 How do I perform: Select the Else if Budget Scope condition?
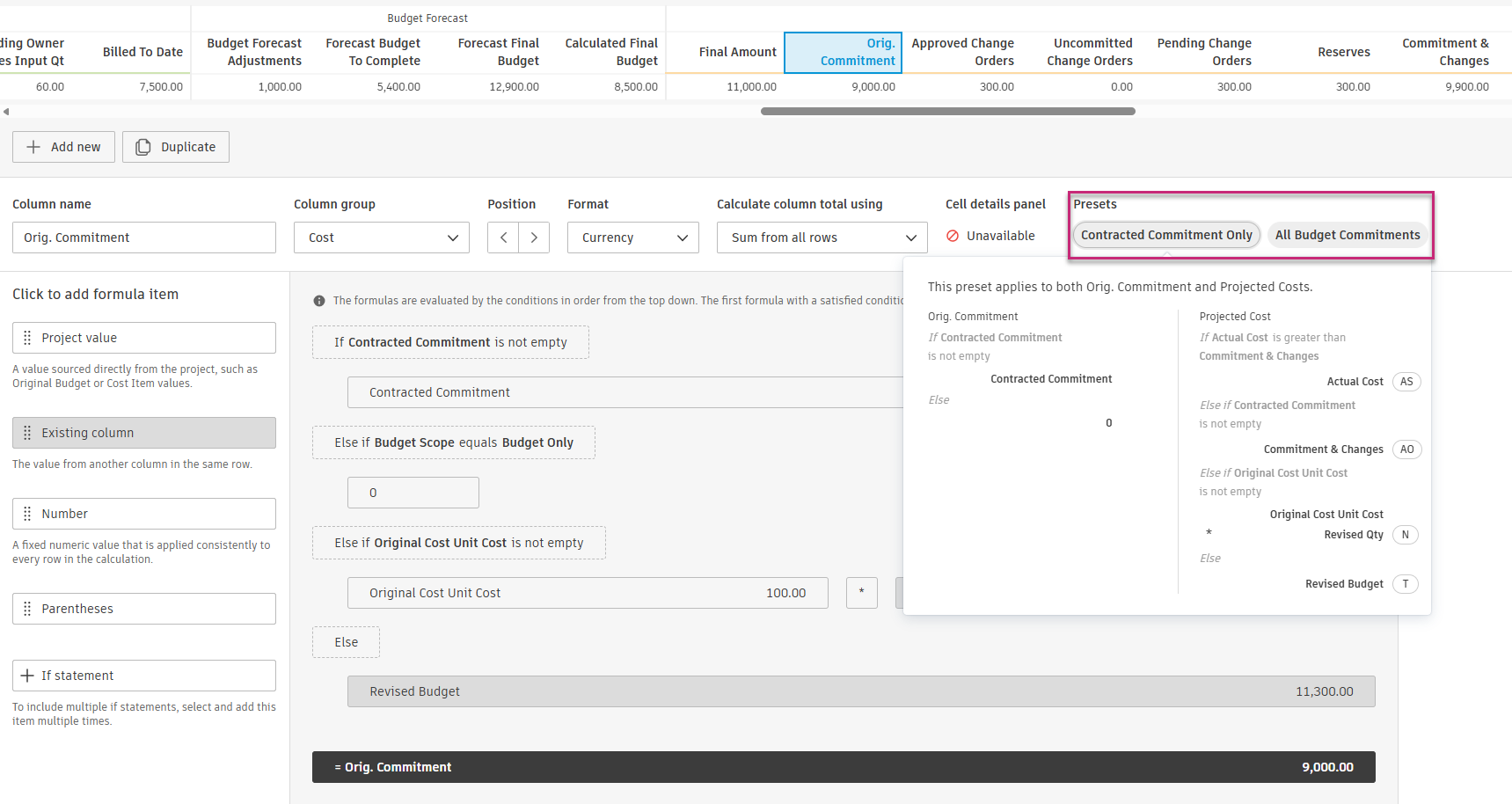[x=454, y=442]
